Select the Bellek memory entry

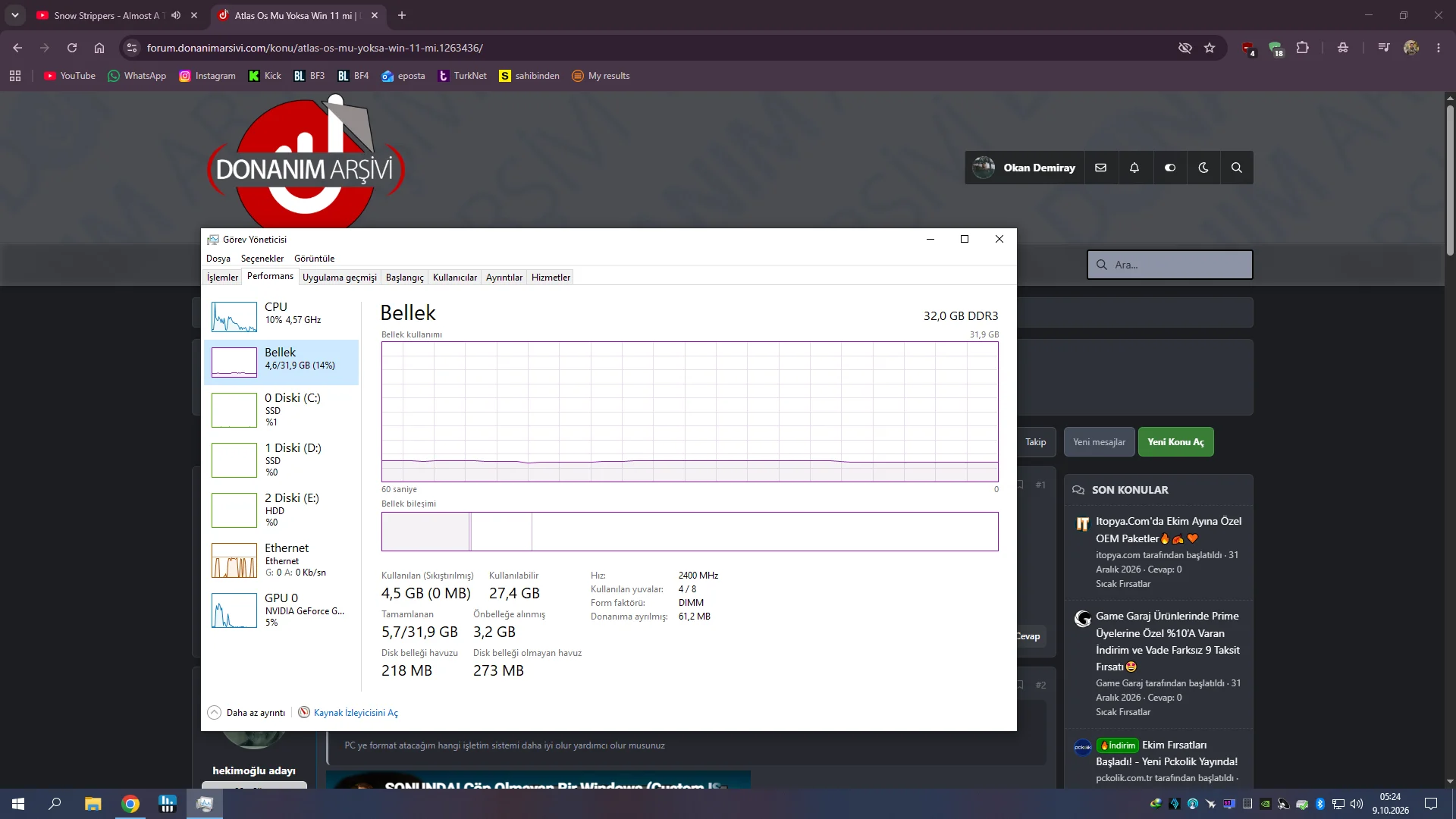[x=281, y=362]
